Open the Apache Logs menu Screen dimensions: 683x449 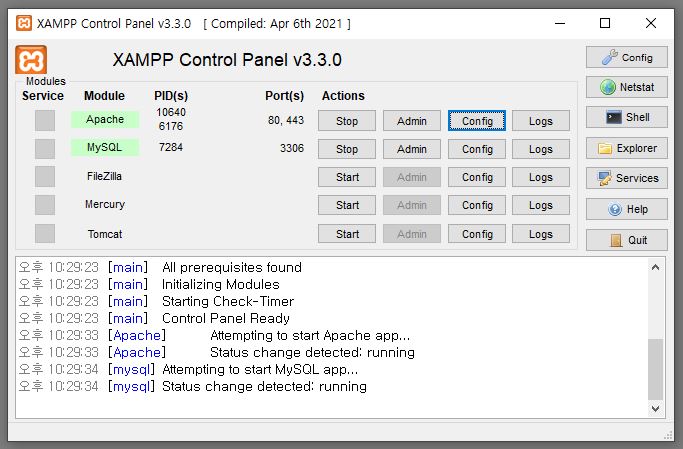[541, 121]
